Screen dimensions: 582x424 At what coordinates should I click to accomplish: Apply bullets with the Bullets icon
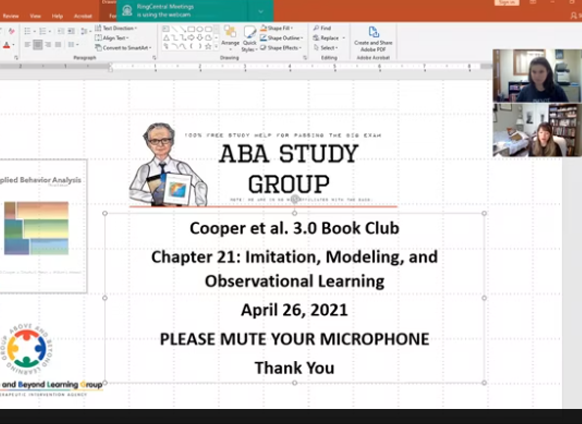click(x=27, y=31)
